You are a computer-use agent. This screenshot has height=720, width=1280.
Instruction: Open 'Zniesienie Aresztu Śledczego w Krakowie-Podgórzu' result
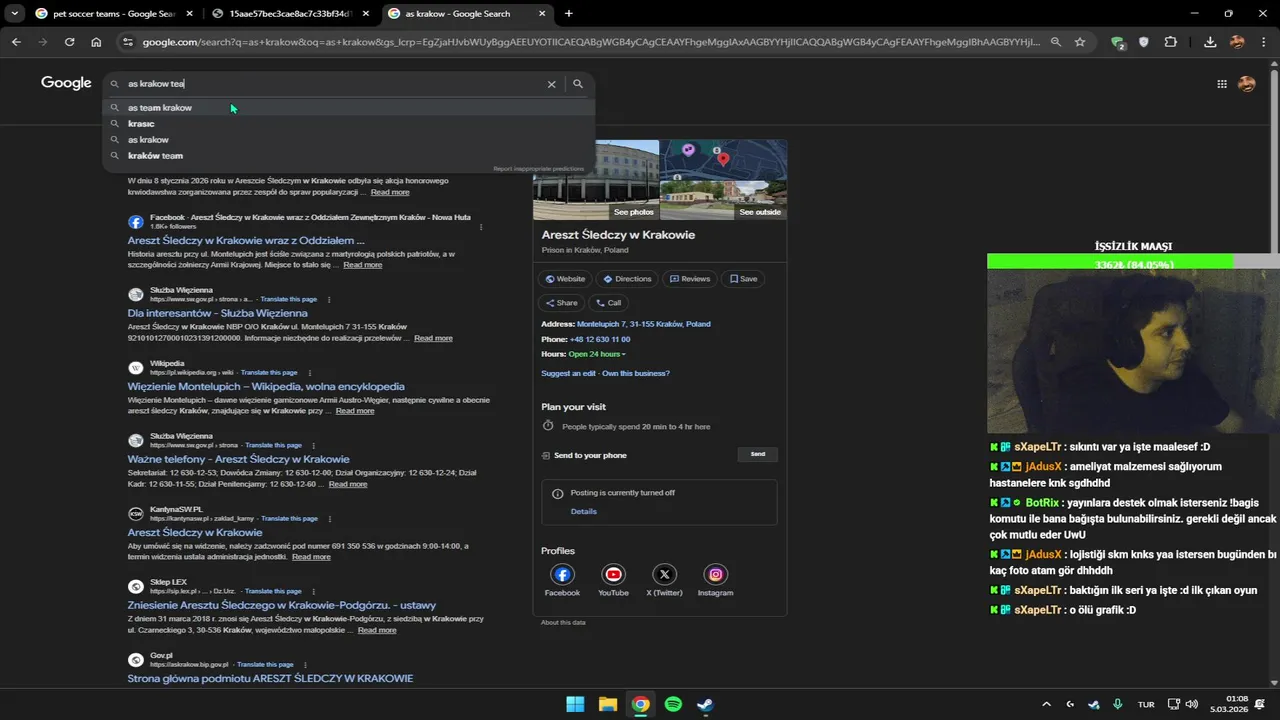[282, 605]
